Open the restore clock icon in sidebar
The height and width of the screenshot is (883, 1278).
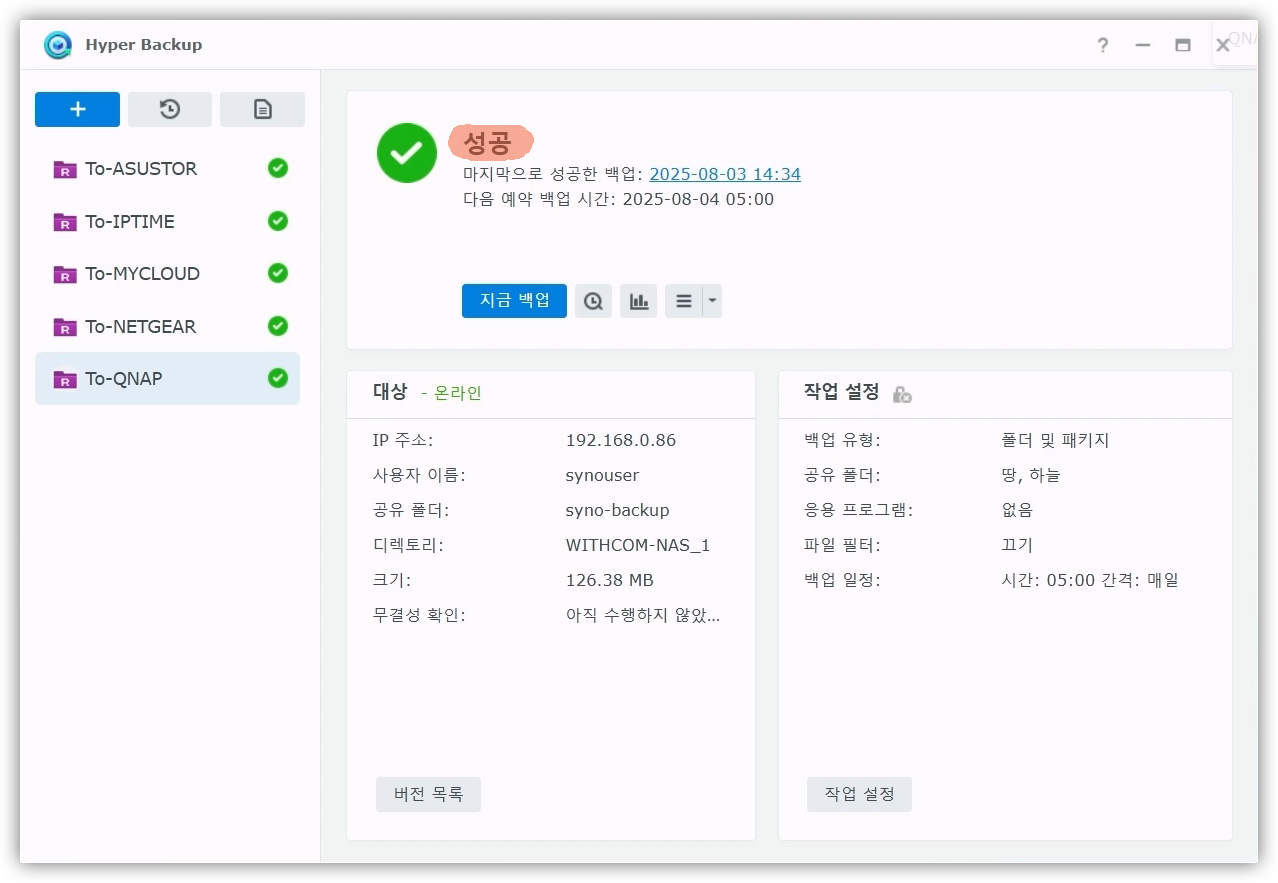point(170,110)
